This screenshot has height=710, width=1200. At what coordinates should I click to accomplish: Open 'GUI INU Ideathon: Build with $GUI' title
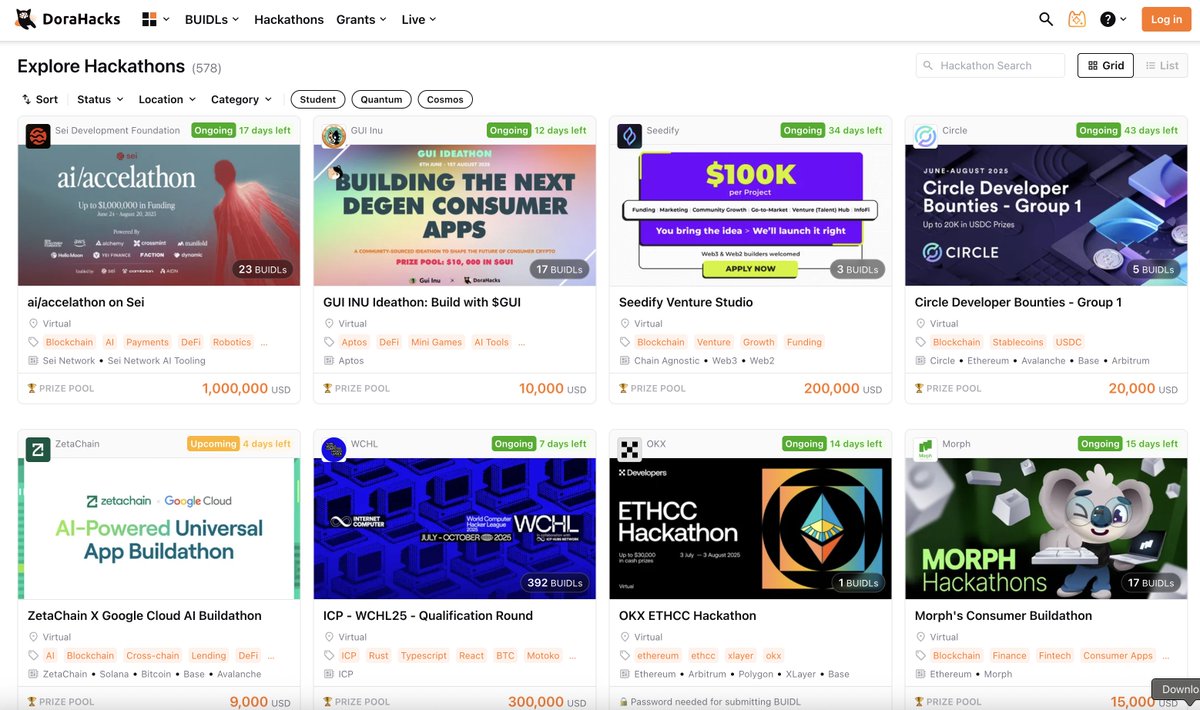coord(422,302)
